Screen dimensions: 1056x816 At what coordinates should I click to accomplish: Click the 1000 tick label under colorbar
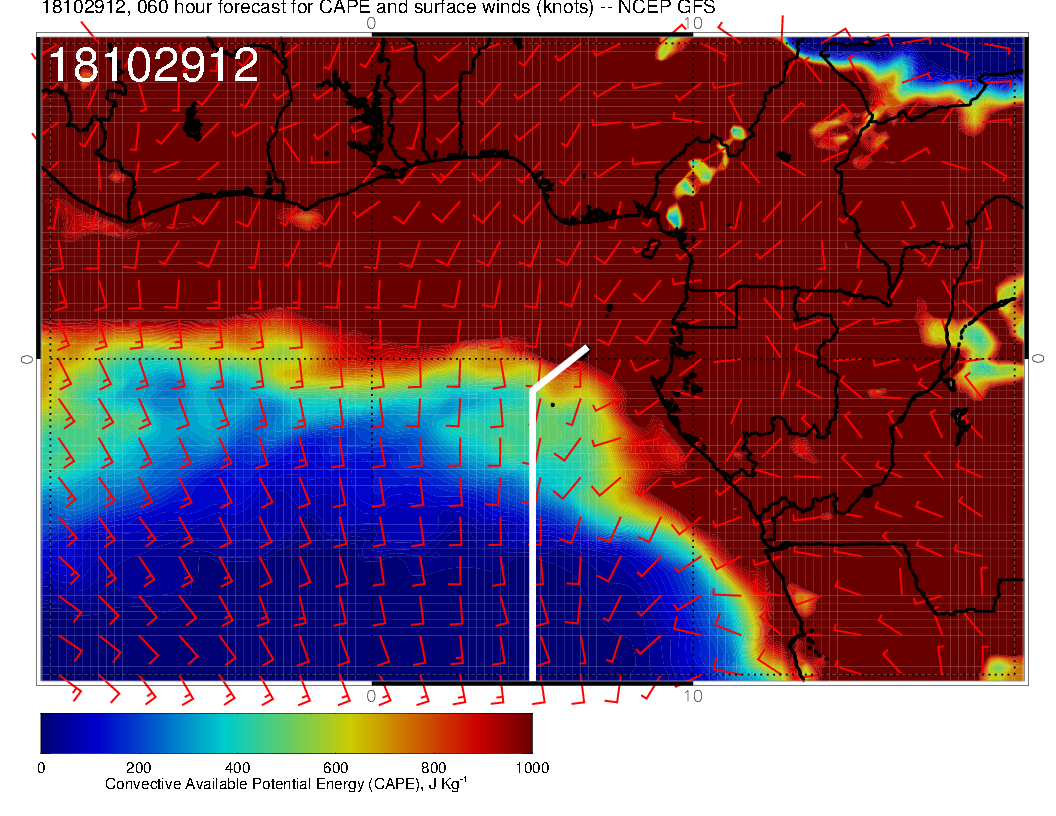point(530,768)
